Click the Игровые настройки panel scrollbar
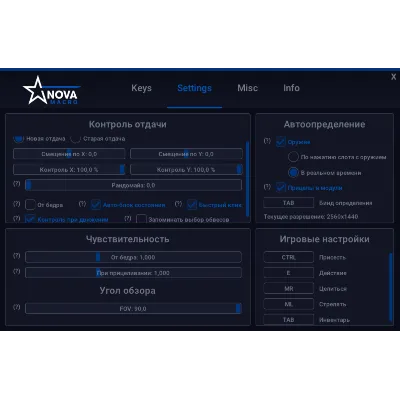400x400 pixels. (x=391, y=287)
